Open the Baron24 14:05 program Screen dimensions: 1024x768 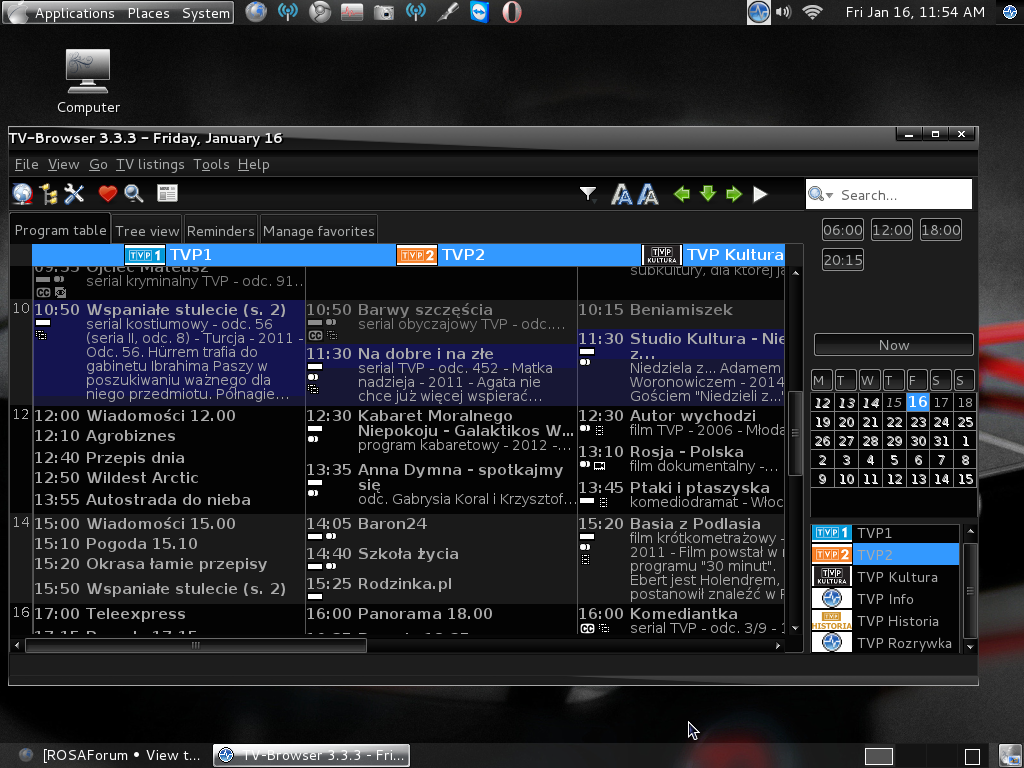pos(441,530)
